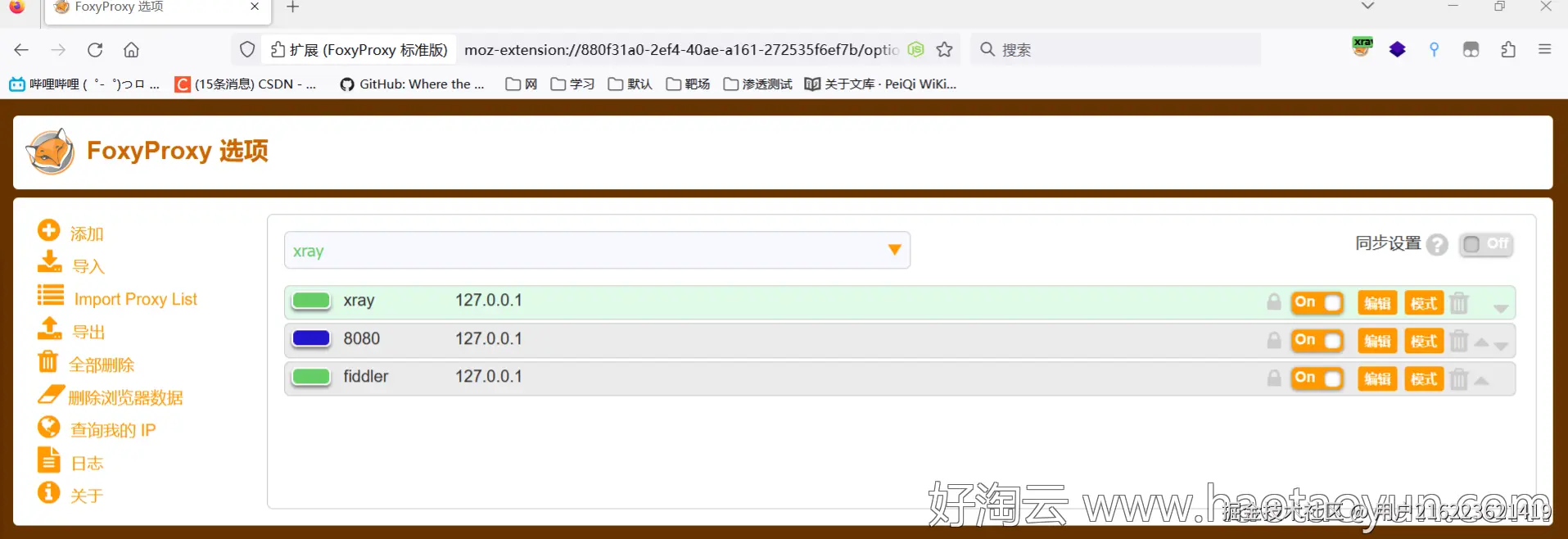Open the CSDN bookmark
This screenshot has height=539, width=1568.
[x=246, y=84]
